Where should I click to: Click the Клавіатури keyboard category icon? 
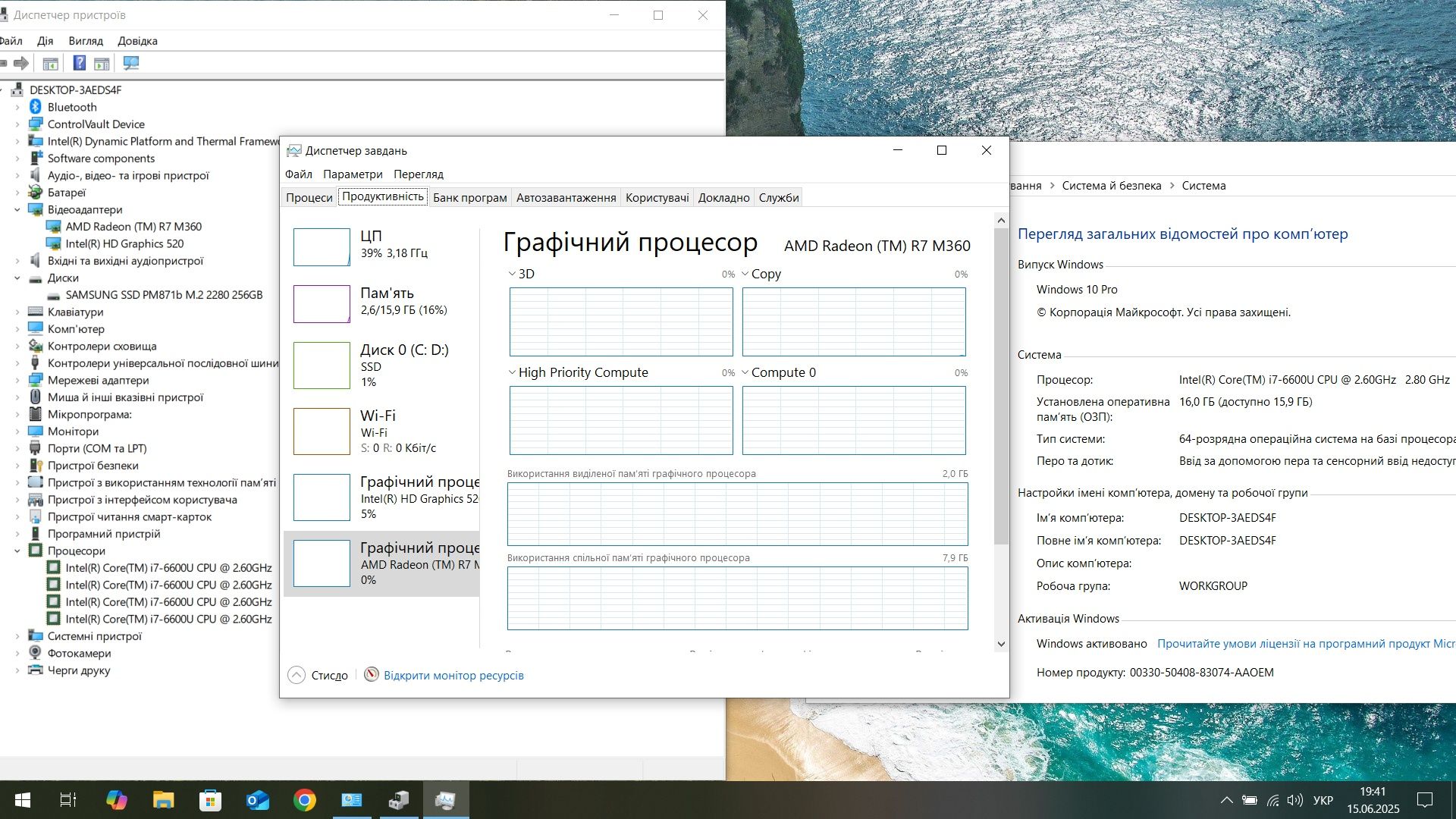[x=35, y=312]
